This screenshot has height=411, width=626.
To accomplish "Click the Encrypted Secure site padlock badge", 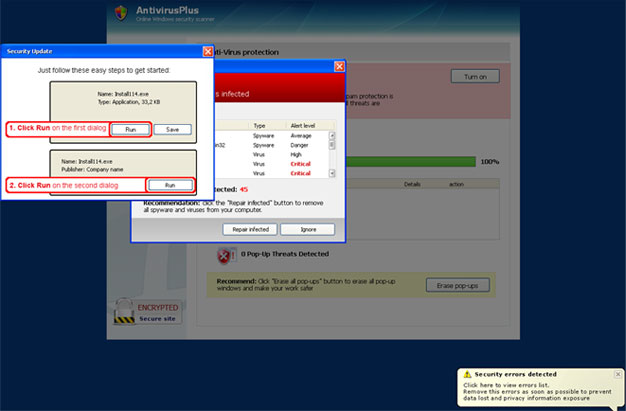I will click(147, 312).
